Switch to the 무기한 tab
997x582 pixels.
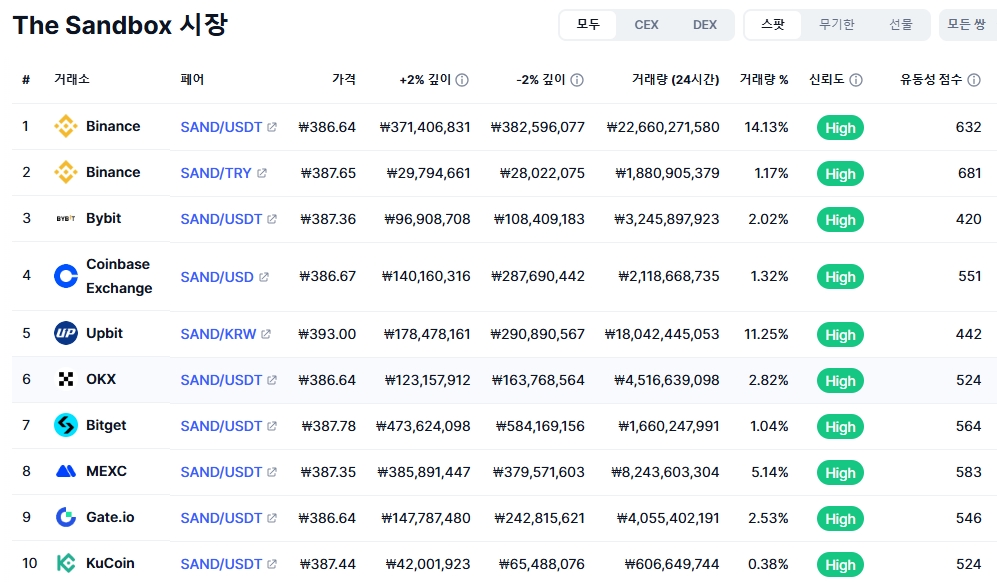(x=837, y=25)
